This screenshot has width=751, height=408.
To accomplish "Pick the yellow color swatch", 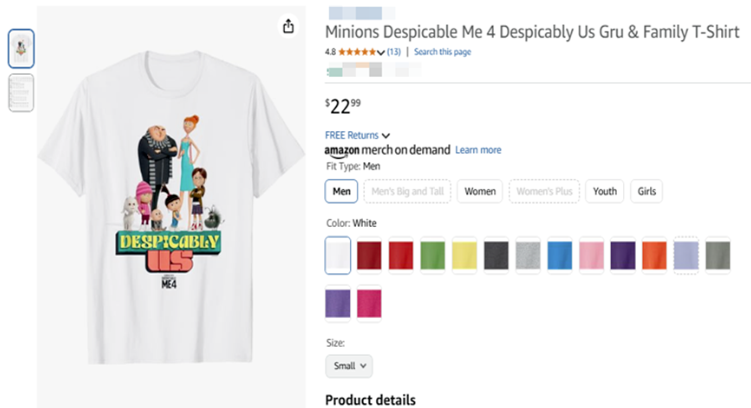I will 464,256.
